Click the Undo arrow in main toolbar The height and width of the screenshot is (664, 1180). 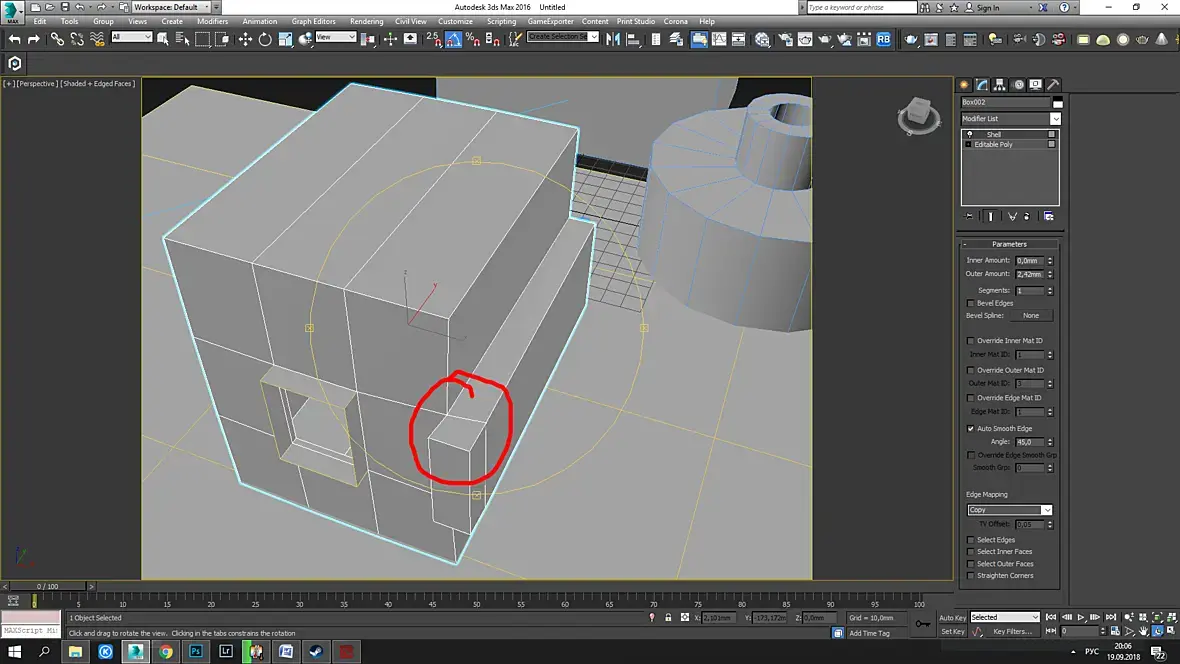(14, 39)
